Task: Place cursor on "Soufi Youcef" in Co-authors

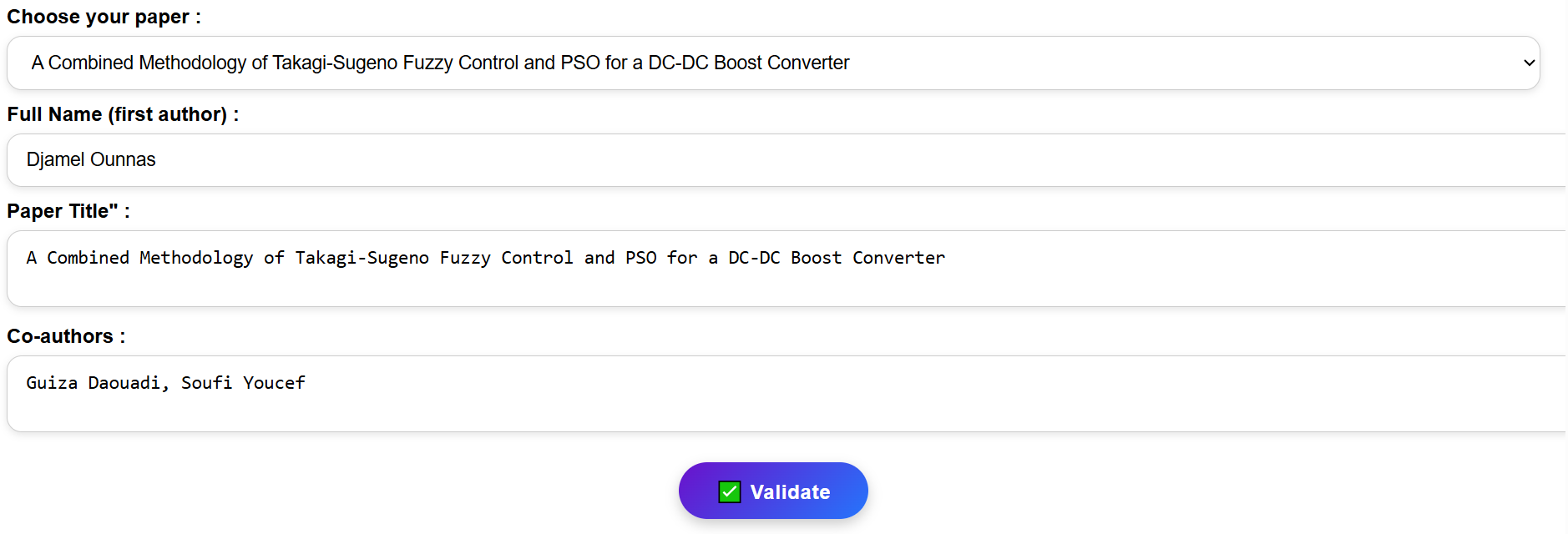Action: [x=243, y=383]
